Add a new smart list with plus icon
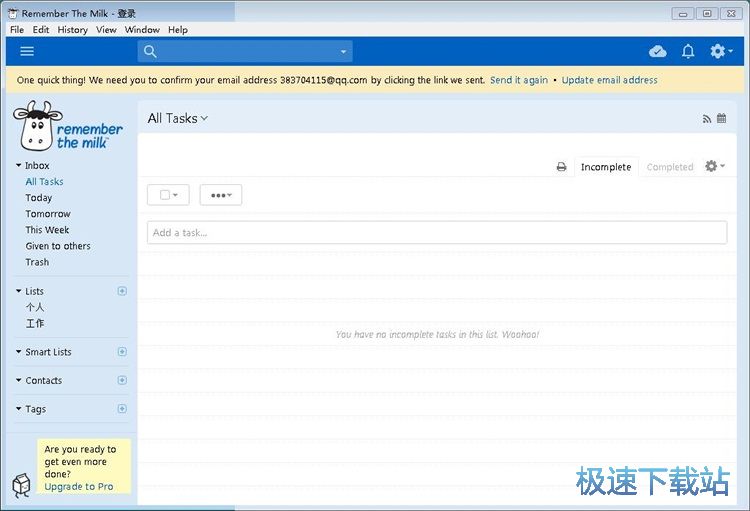The height and width of the screenshot is (511, 750). 122,352
